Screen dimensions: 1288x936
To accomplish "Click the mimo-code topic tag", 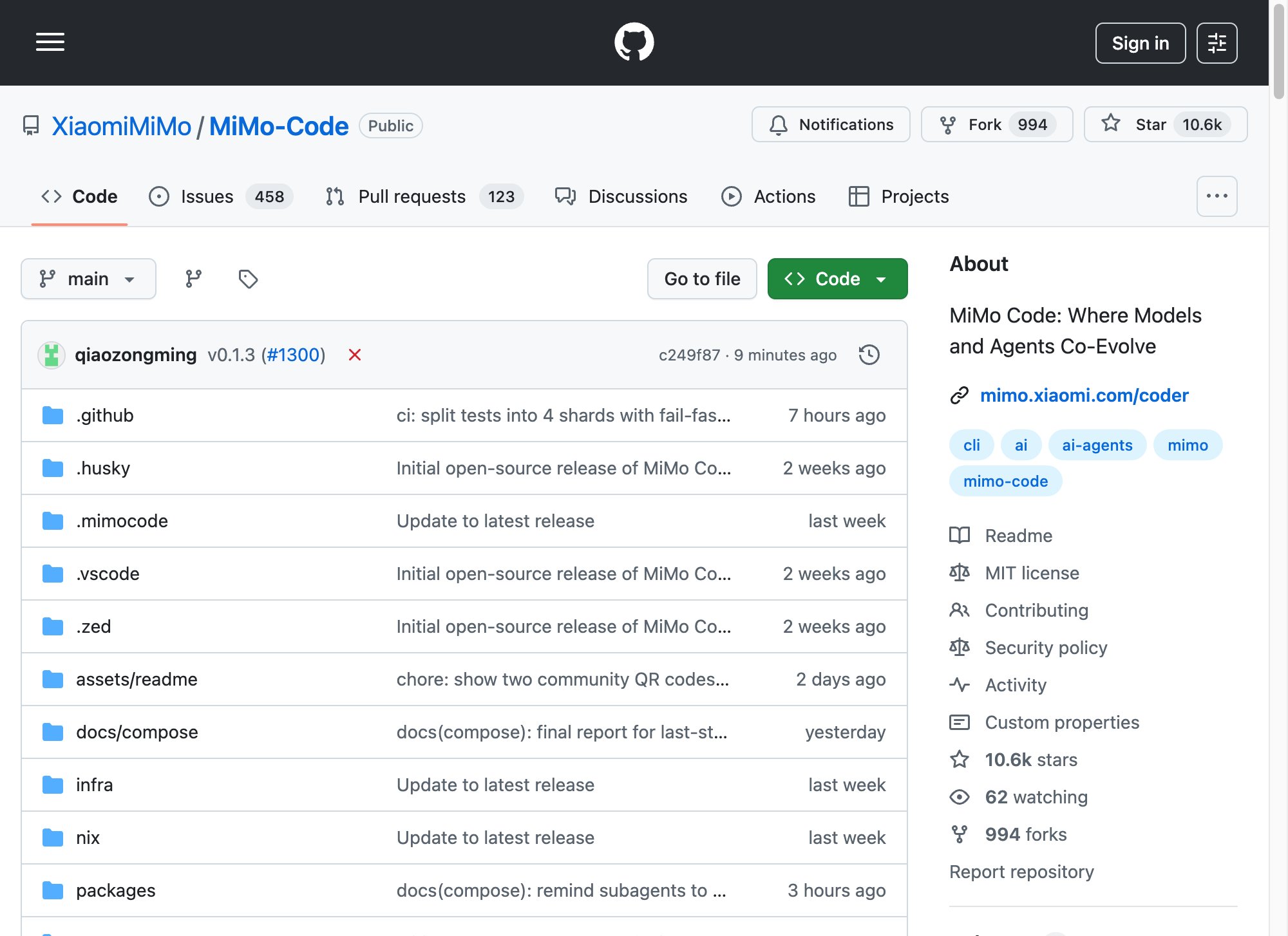I will [x=1006, y=481].
